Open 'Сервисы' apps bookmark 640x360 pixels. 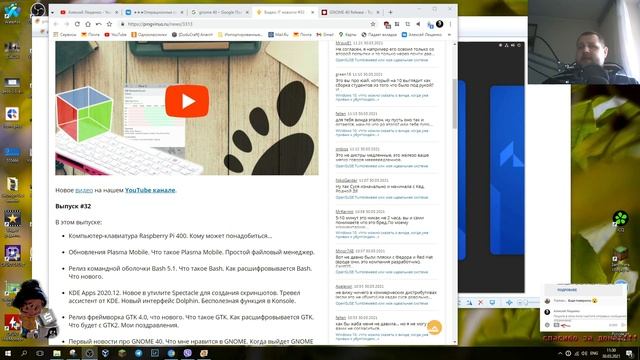(65, 35)
